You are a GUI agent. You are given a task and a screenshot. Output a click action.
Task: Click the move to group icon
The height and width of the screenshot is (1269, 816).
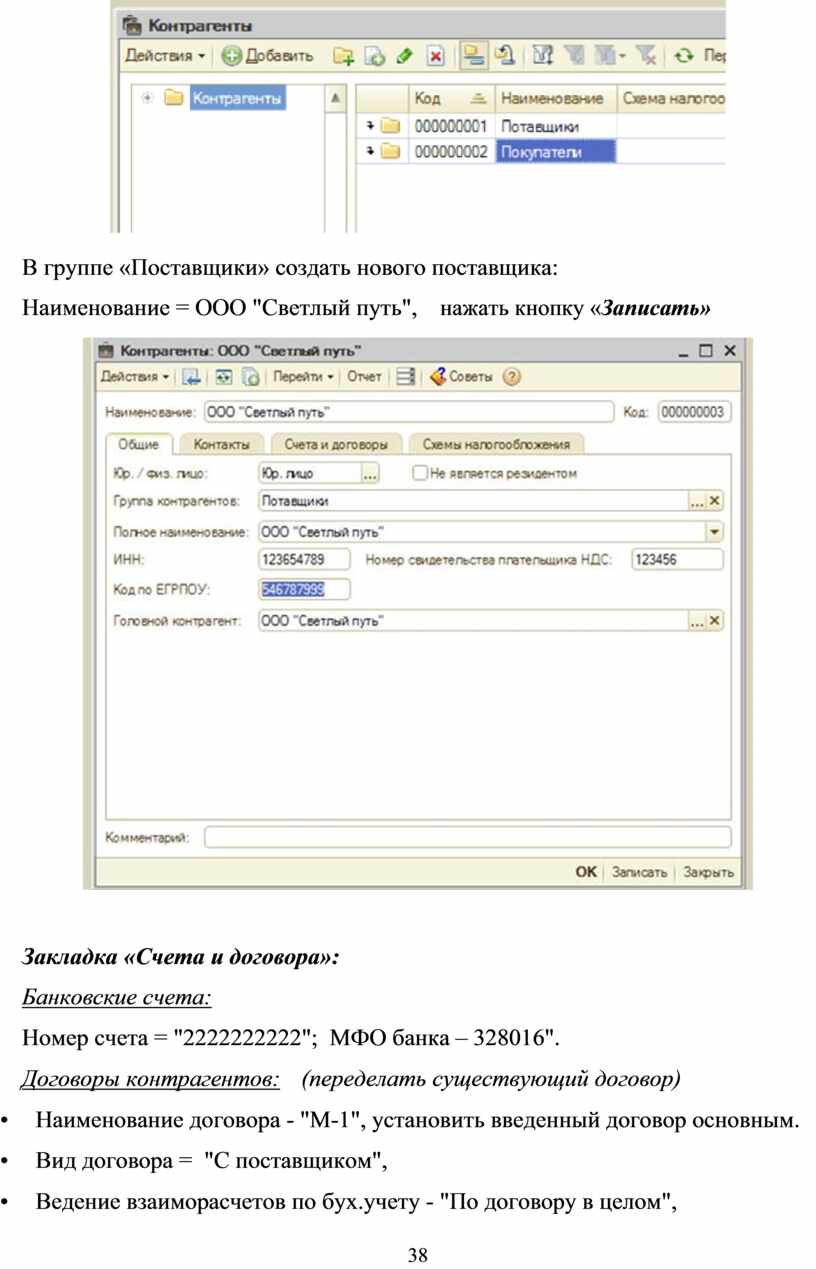[504, 57]
